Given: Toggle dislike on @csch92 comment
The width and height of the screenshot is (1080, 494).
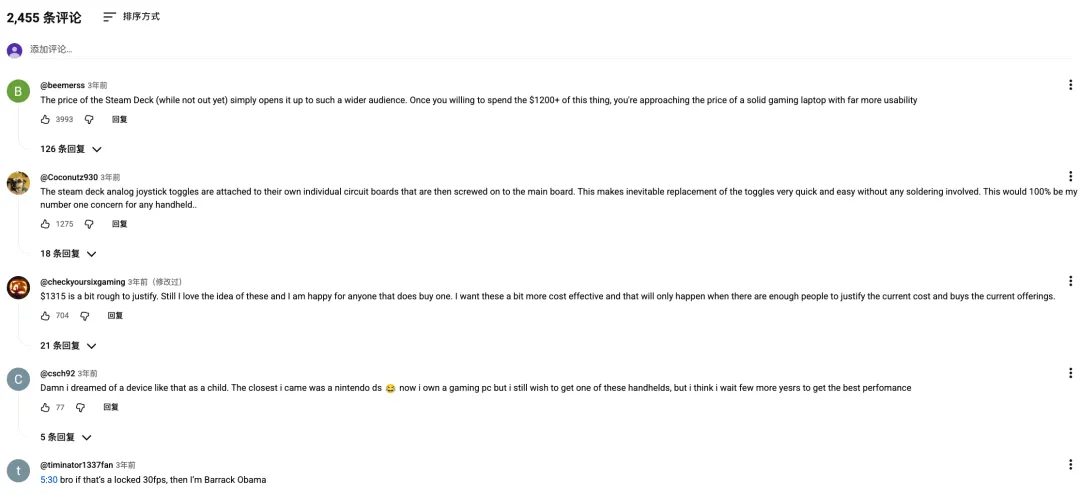Looking at the screenshot, I should (81, 407).
